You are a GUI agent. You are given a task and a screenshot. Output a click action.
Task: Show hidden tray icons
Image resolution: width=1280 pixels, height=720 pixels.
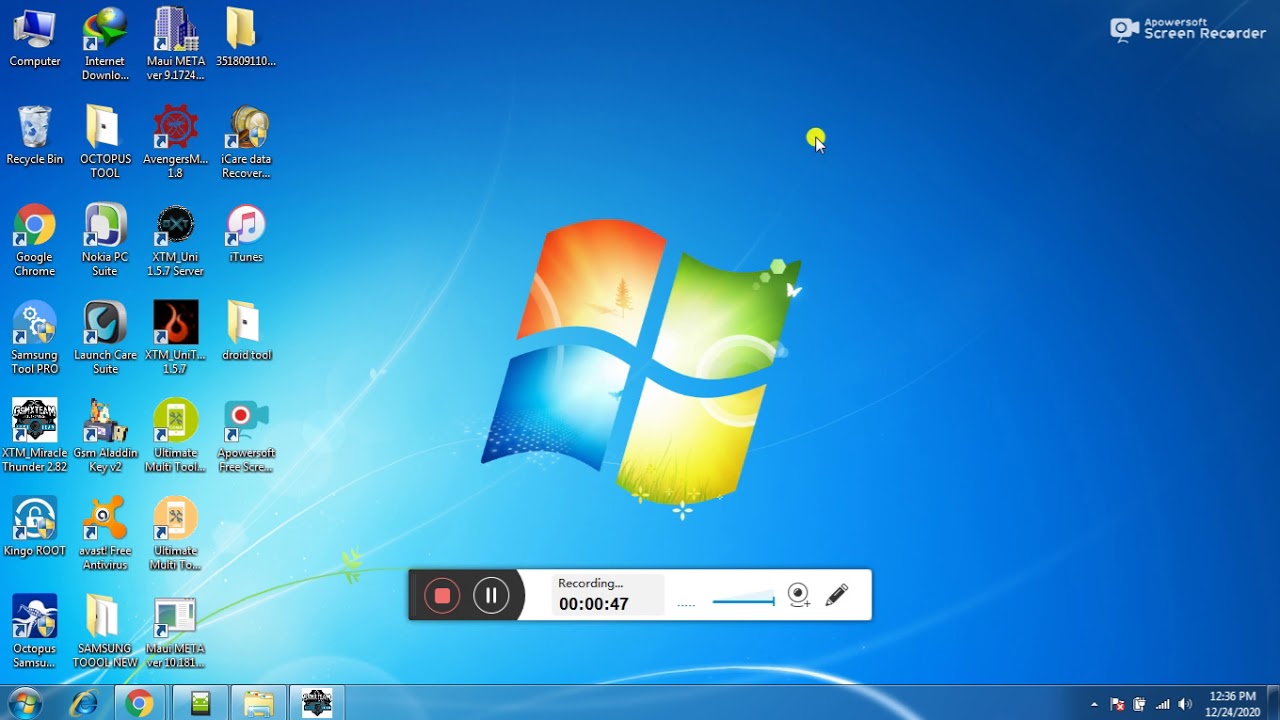tap(1094, 704)
